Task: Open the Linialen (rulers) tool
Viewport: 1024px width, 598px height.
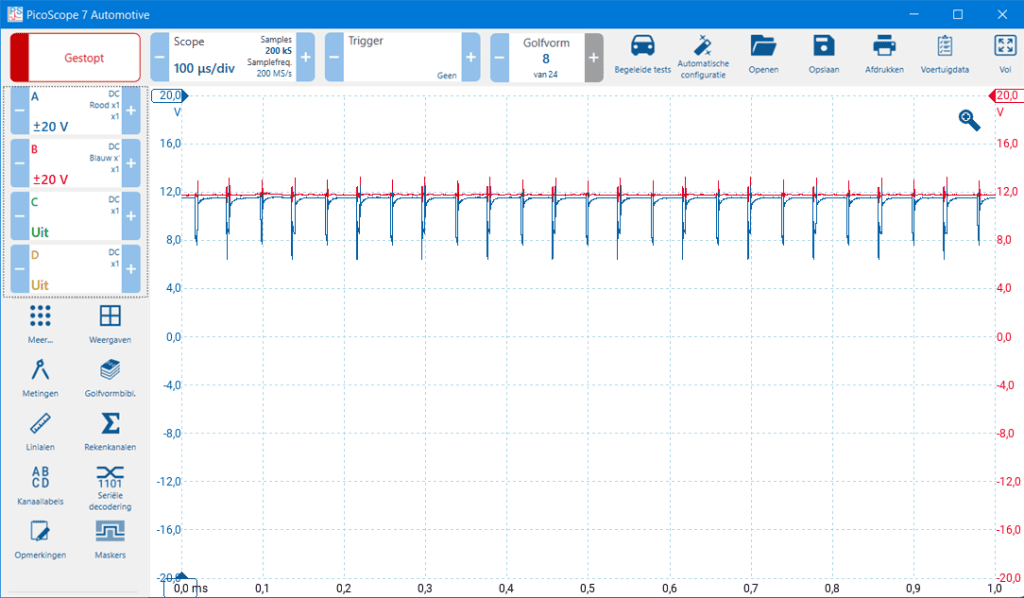Action: click(40, 430)
